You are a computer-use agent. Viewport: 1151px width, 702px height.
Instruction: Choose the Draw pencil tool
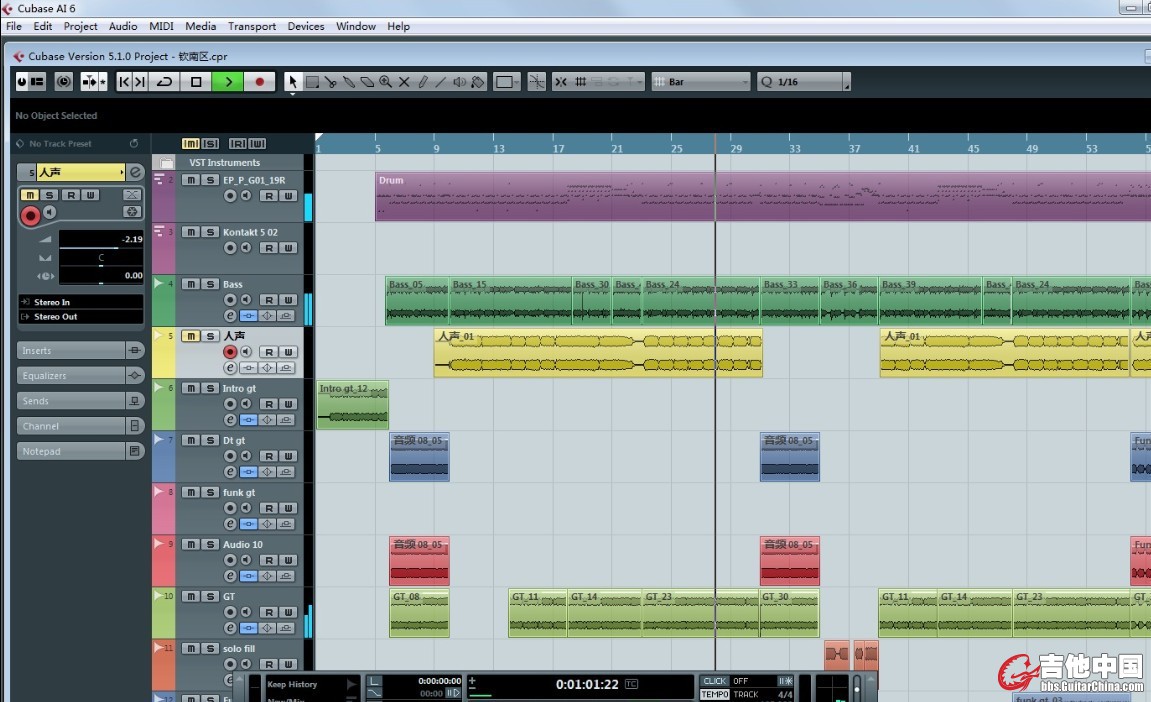click(x=422, y=82)
